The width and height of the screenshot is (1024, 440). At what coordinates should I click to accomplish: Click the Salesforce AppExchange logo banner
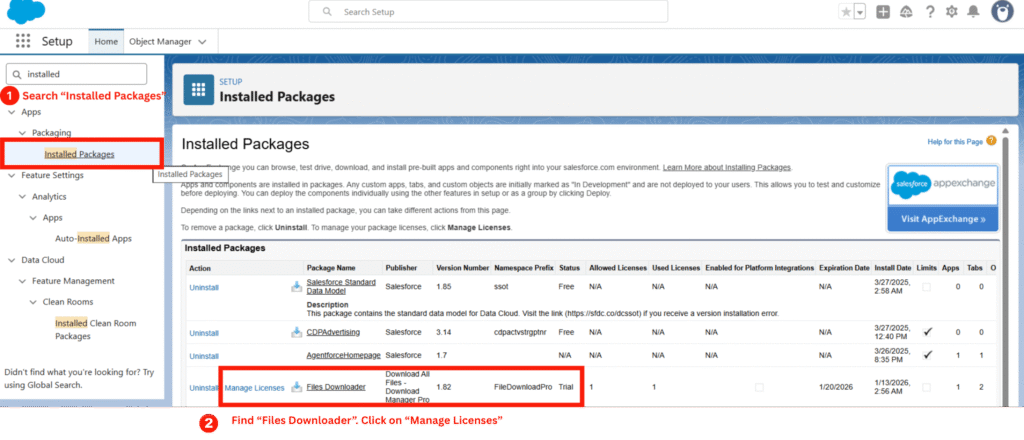[x=943, y=183]
